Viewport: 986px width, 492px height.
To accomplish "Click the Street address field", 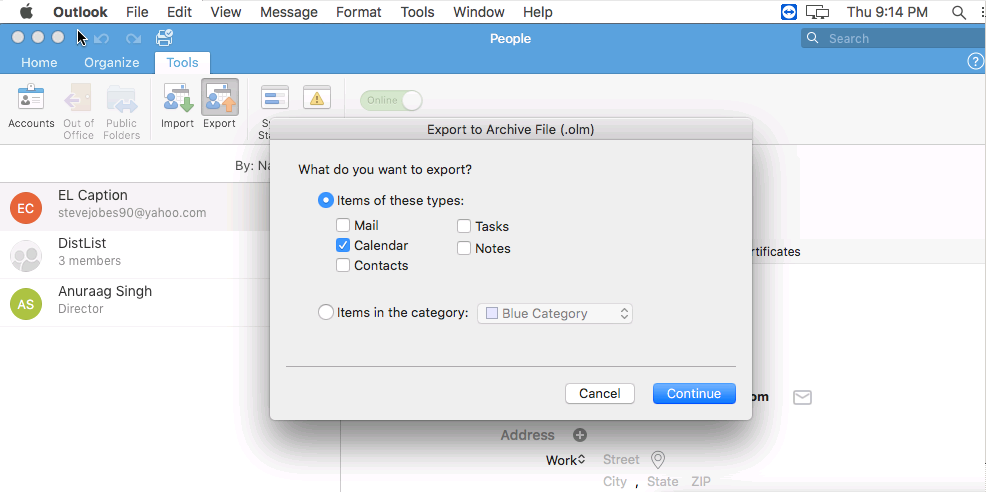I will [x=621, y=460].
